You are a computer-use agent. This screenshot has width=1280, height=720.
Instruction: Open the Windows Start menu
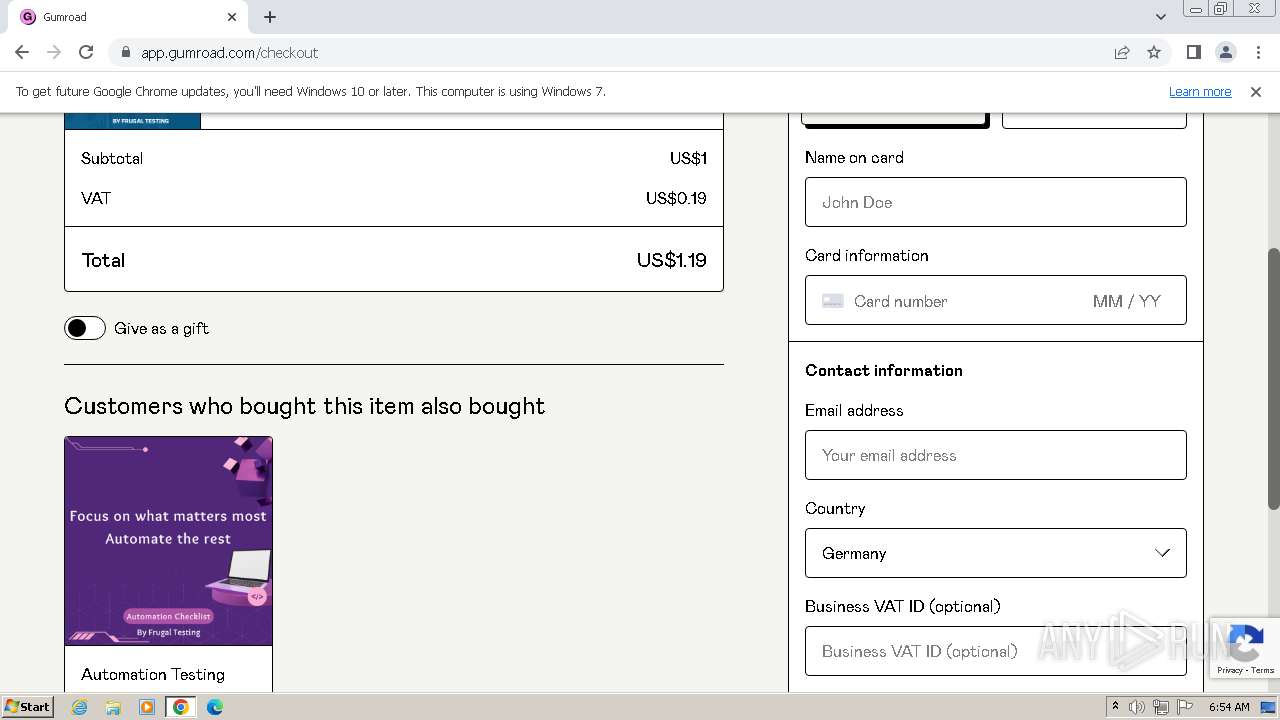28,707
